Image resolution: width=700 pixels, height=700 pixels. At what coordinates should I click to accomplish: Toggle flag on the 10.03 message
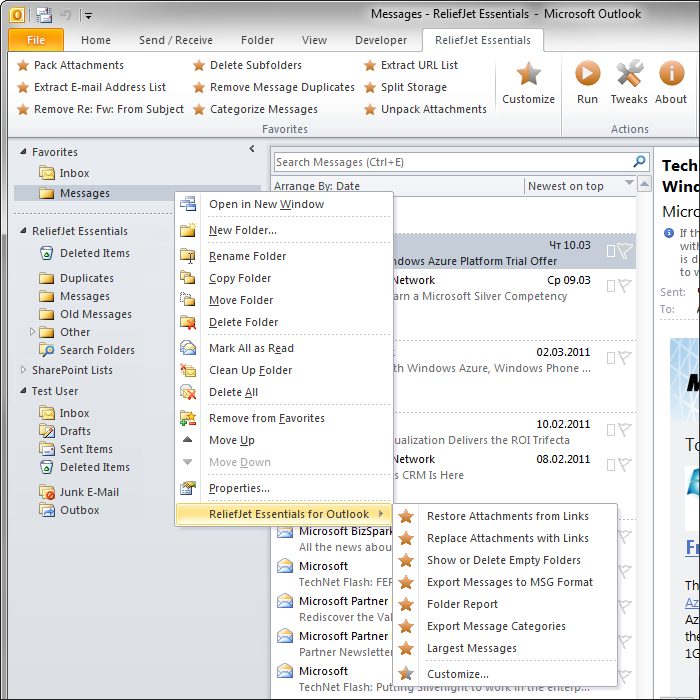click(x=625, y=250)
